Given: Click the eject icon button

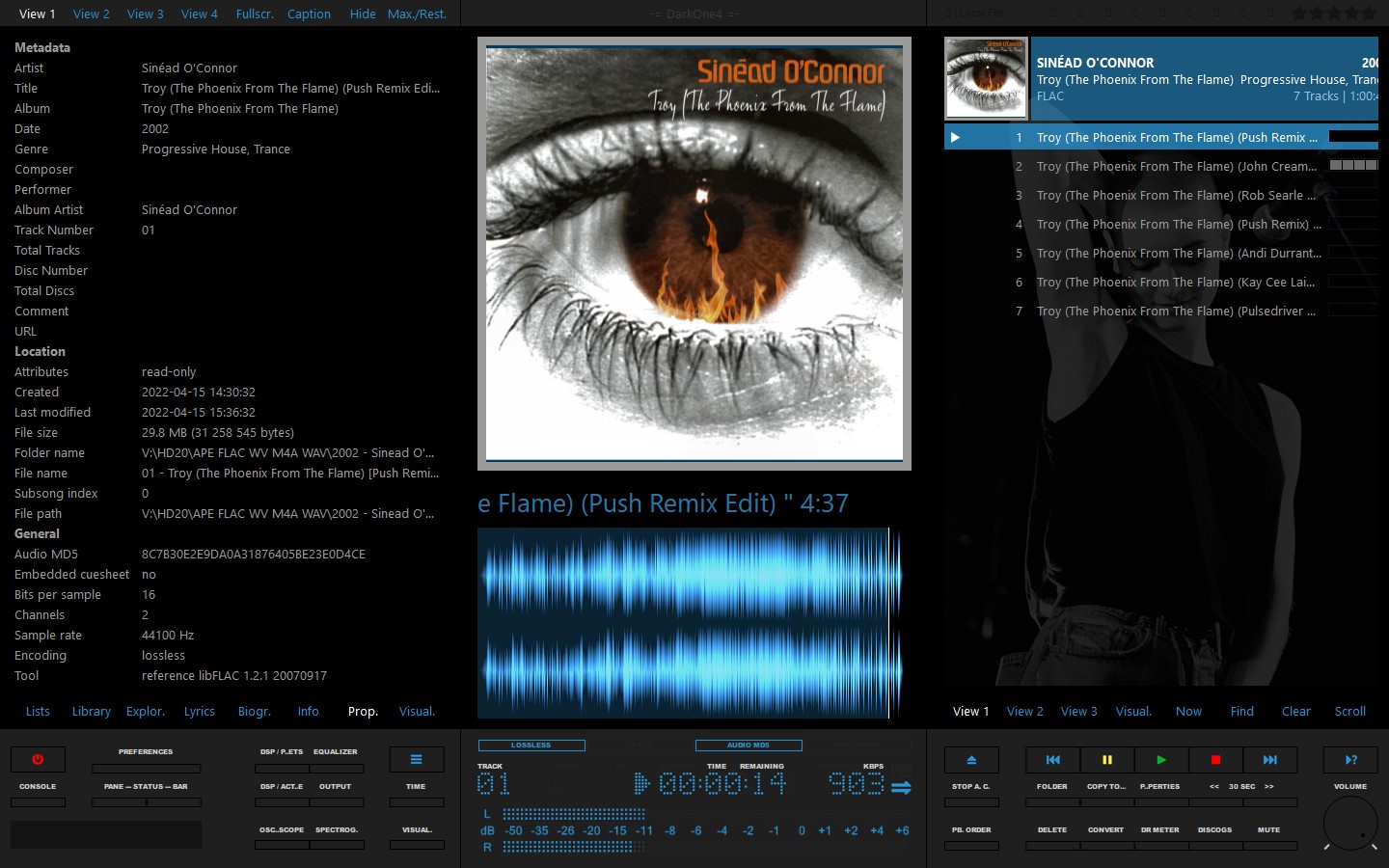Looking at the screenshot, I should [x=971, y=760].
